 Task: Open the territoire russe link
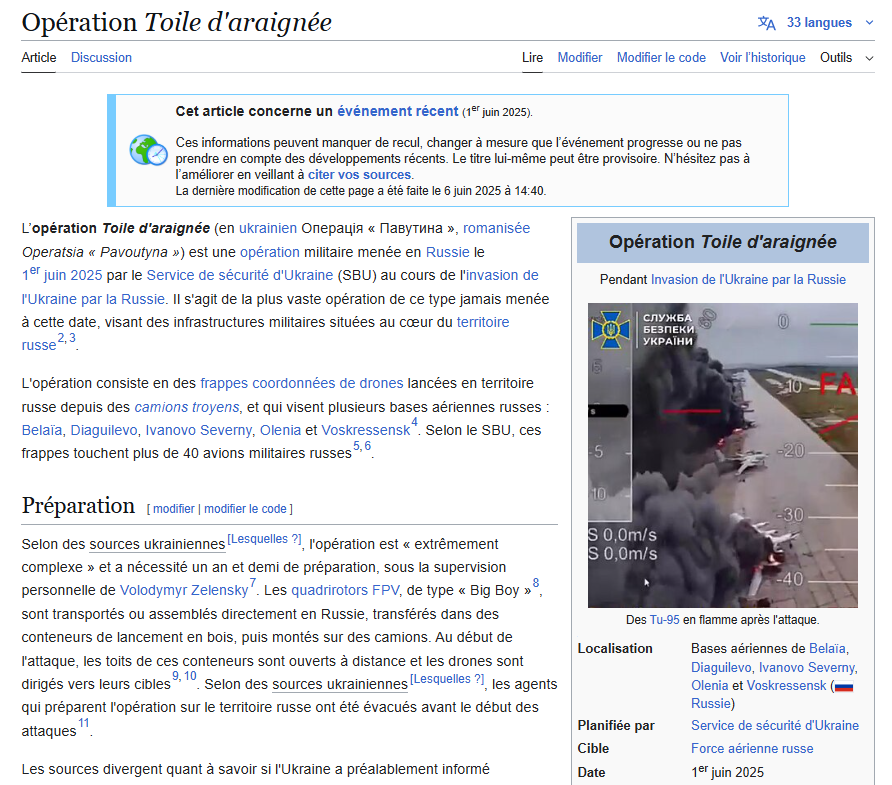pyautogui.click(x=482, y=322)
